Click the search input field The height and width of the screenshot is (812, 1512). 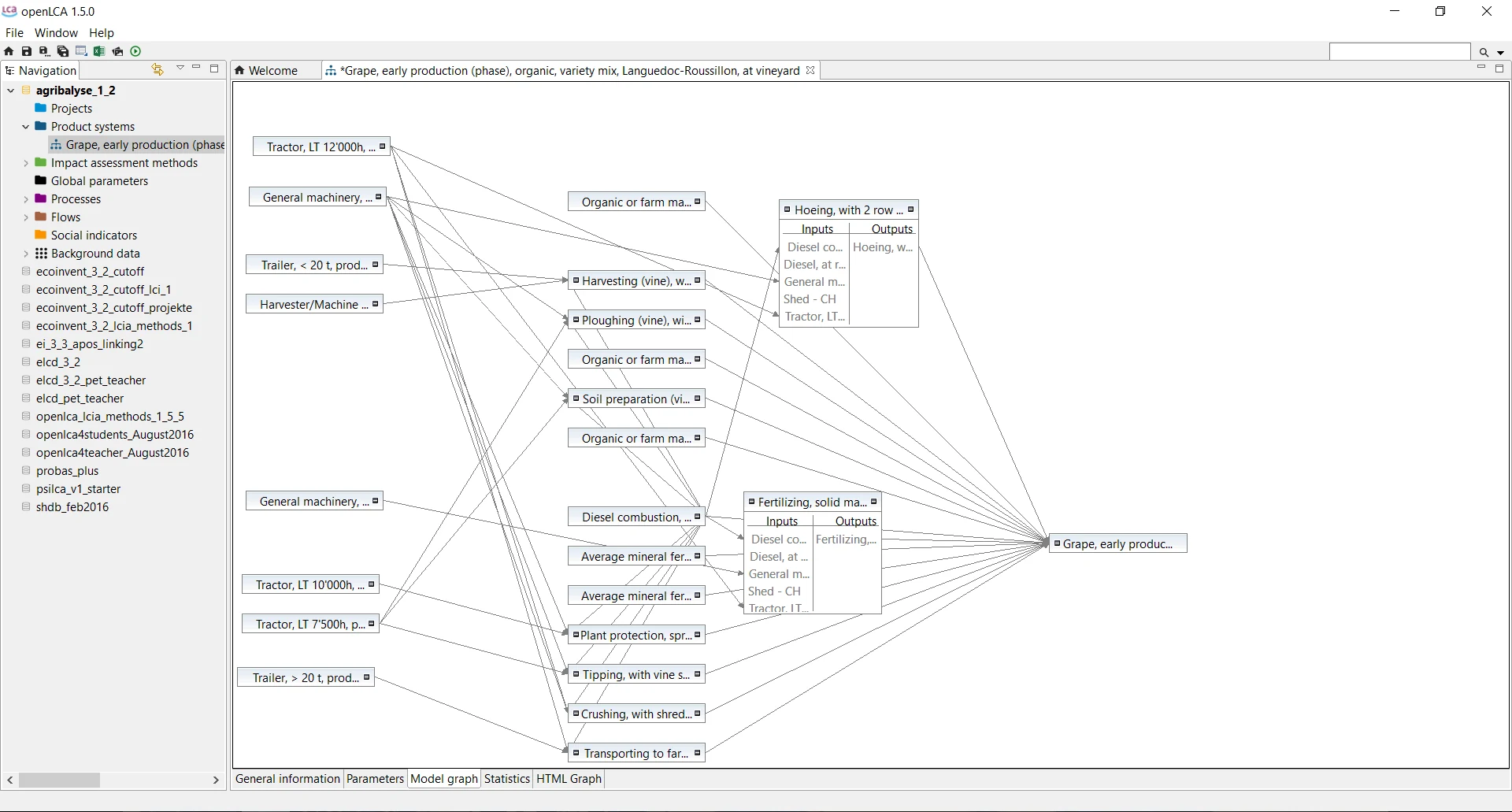click(1399, 52)
